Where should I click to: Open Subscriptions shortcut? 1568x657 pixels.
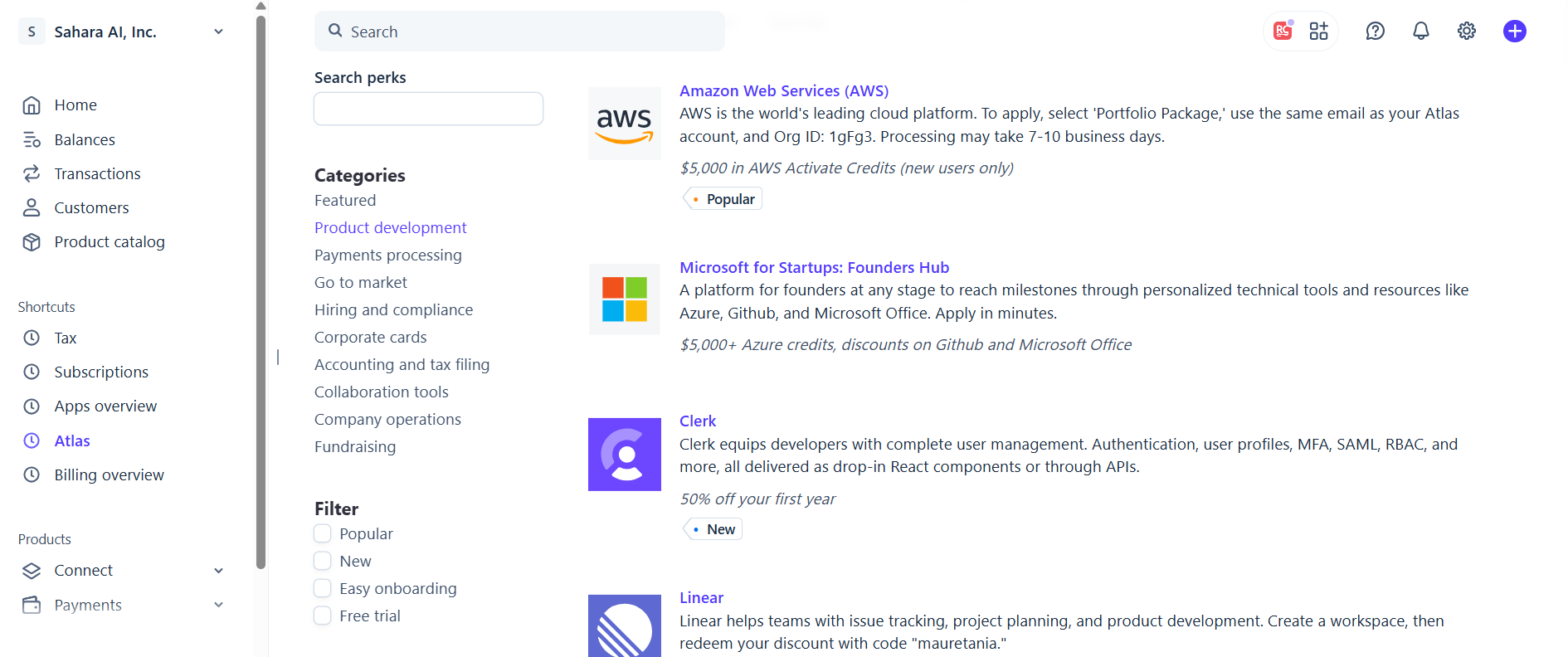pos(101,372)
